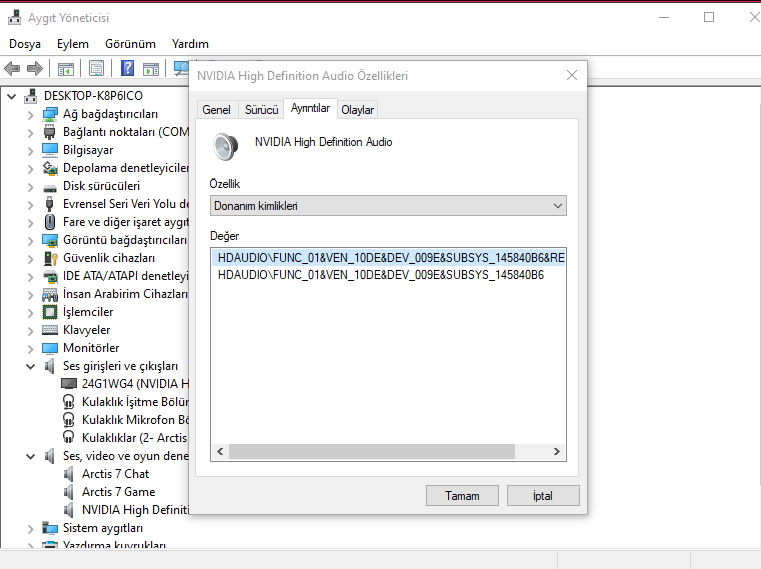Select the Ayrıntılar tab
761x569 pixels.
[311, 108]
